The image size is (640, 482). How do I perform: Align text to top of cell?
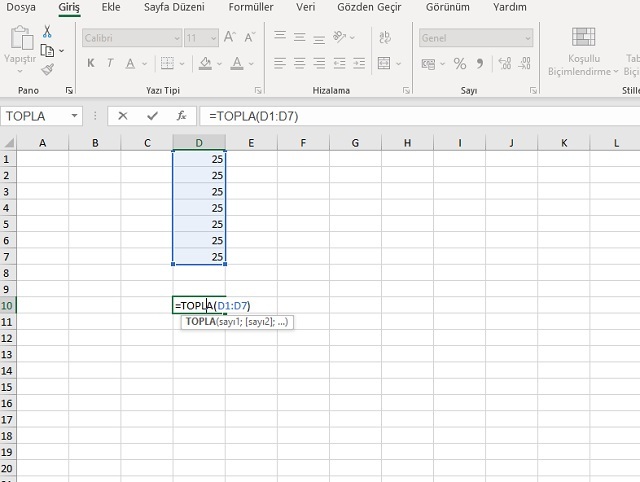point(280,37)
